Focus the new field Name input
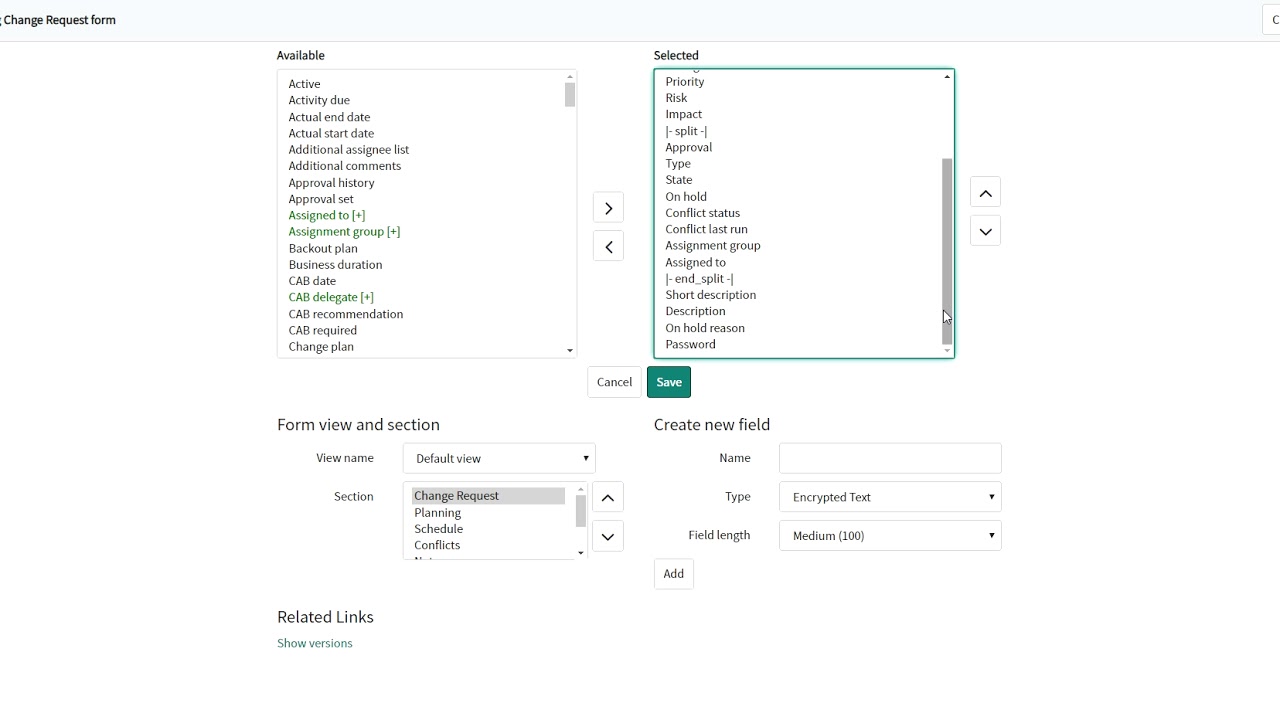 pyautogui.click(x=889, y=458)
